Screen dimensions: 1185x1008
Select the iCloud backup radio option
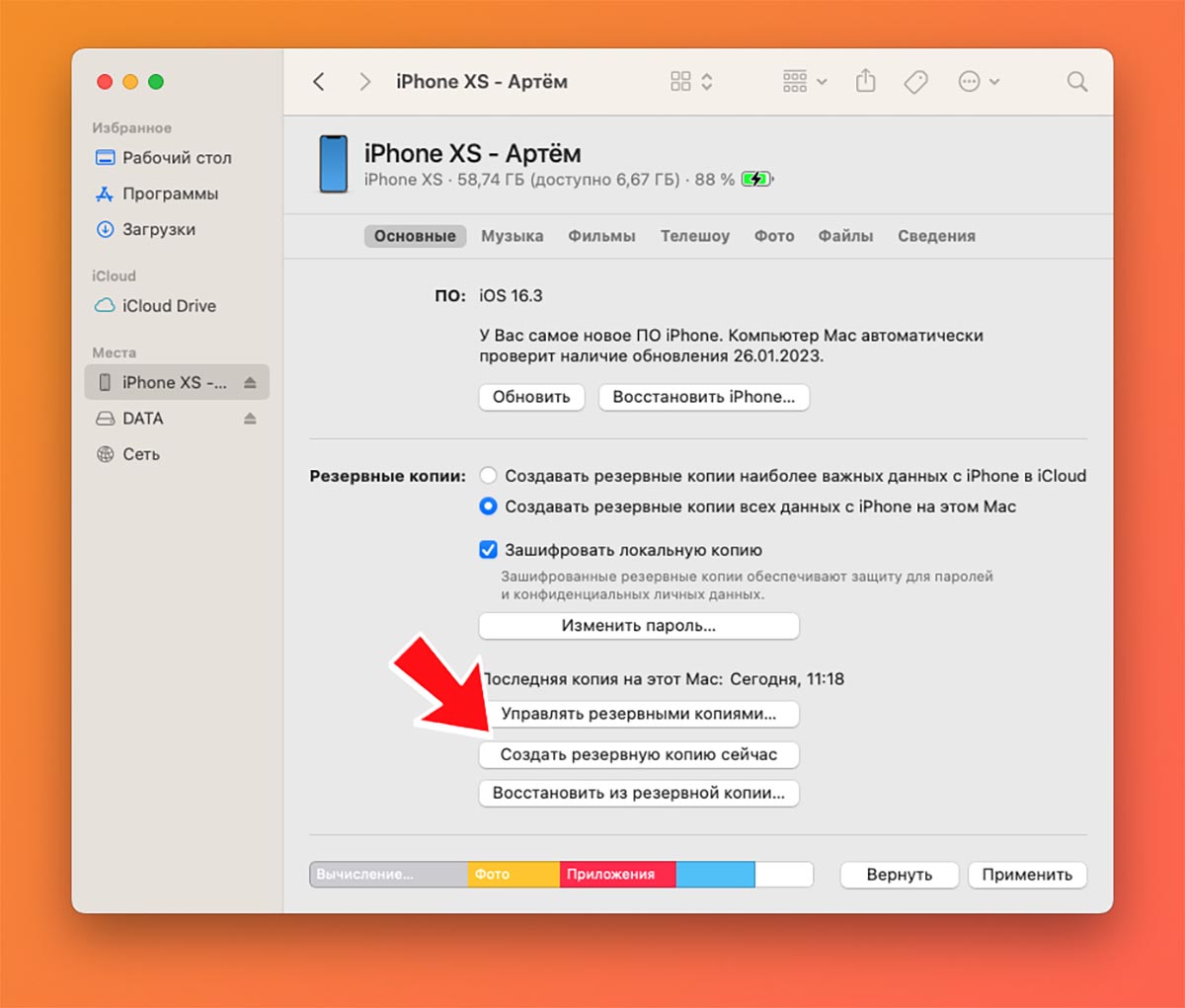(x=488, y=476)
